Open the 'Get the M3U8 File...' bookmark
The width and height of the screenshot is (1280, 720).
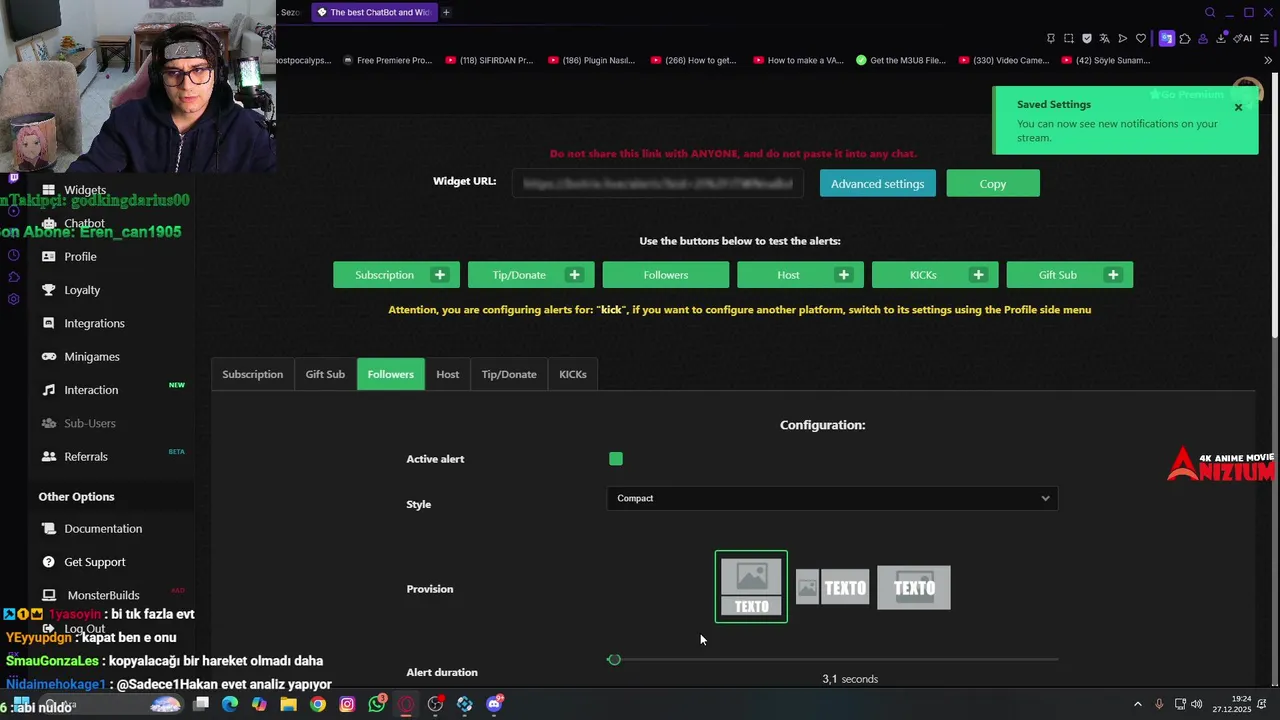coord(900,60)
